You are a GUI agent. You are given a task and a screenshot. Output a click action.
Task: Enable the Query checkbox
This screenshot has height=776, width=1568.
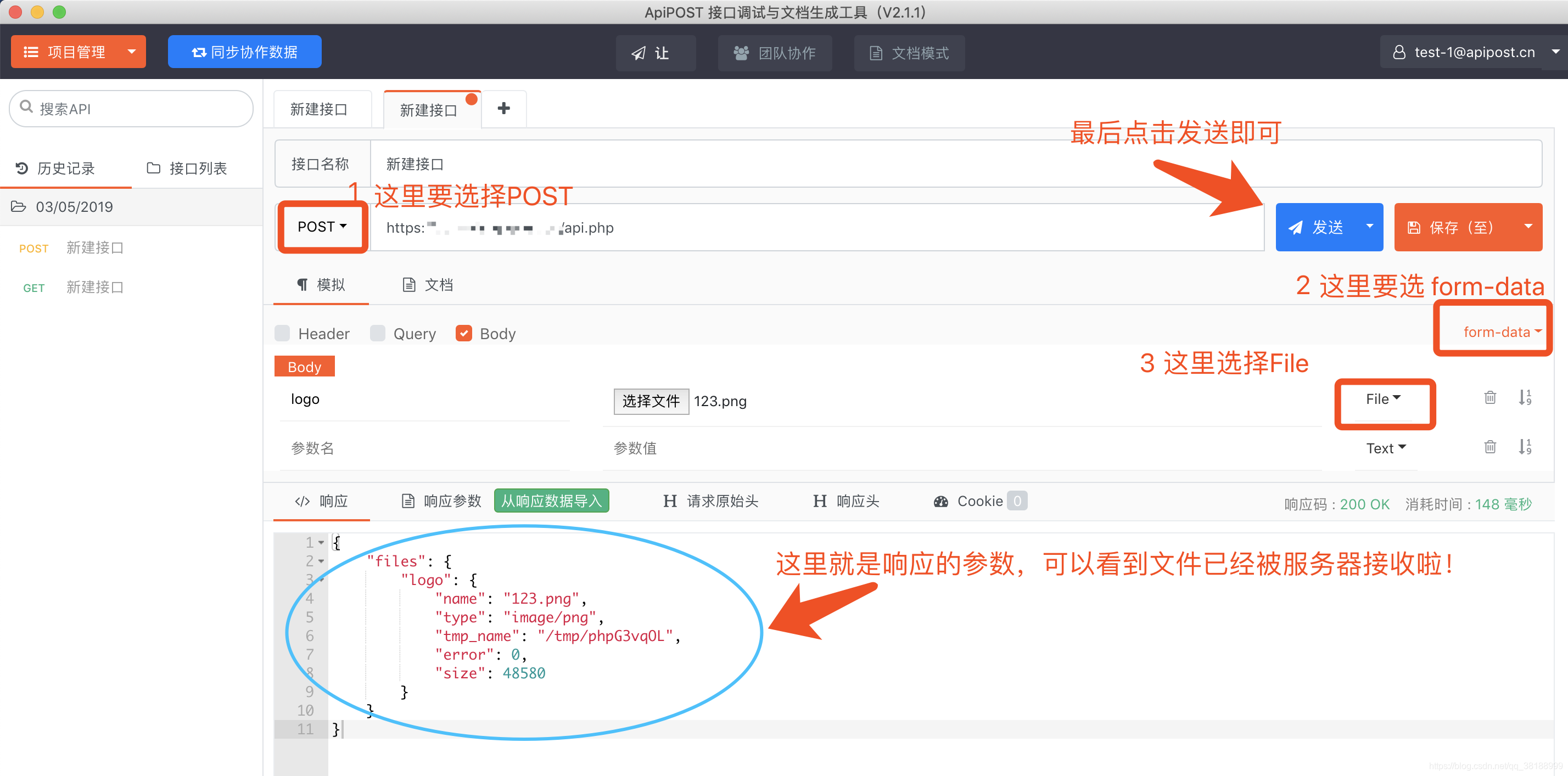[x=378, y=334]
